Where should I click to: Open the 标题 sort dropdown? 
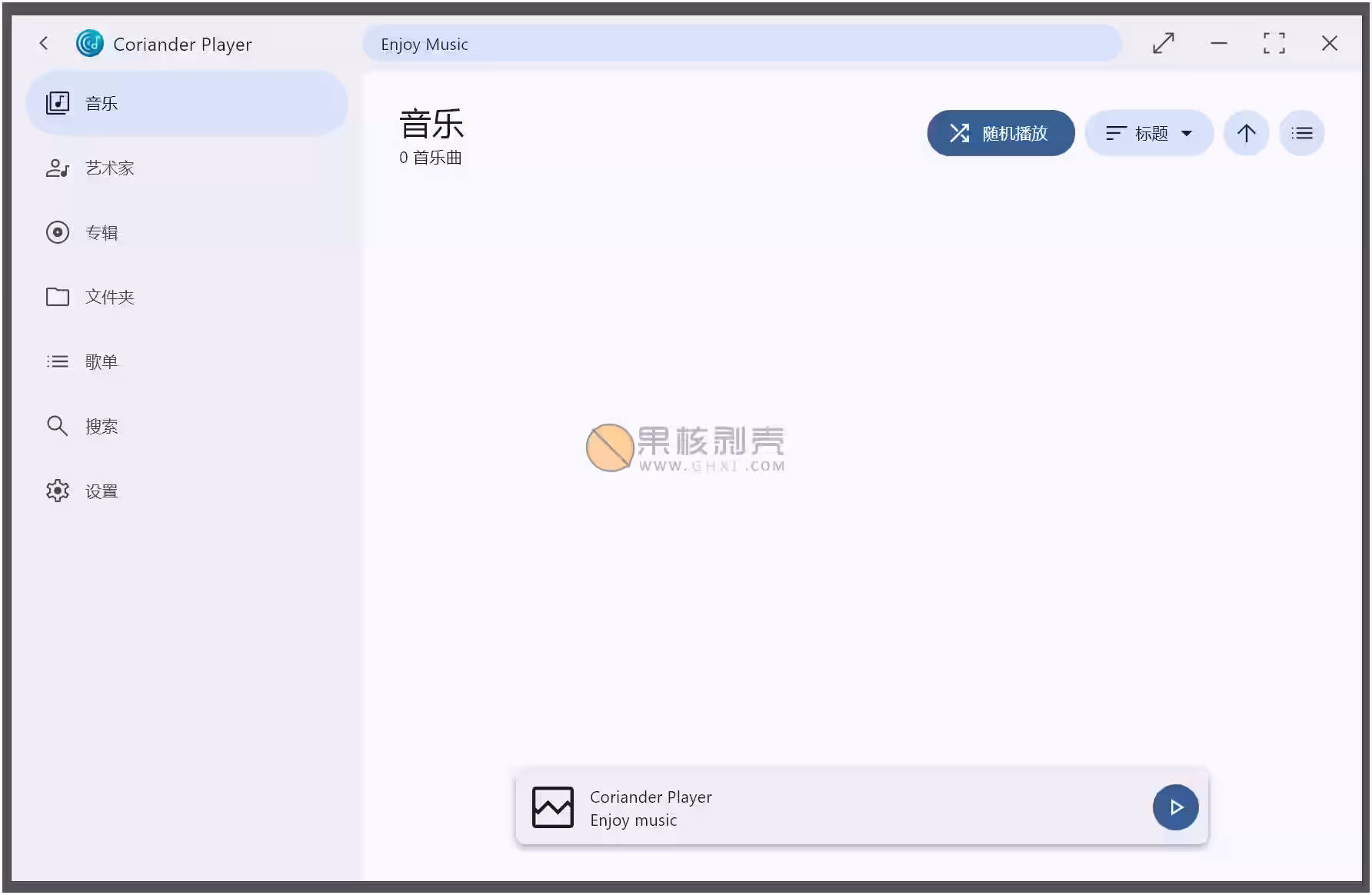1149,132
